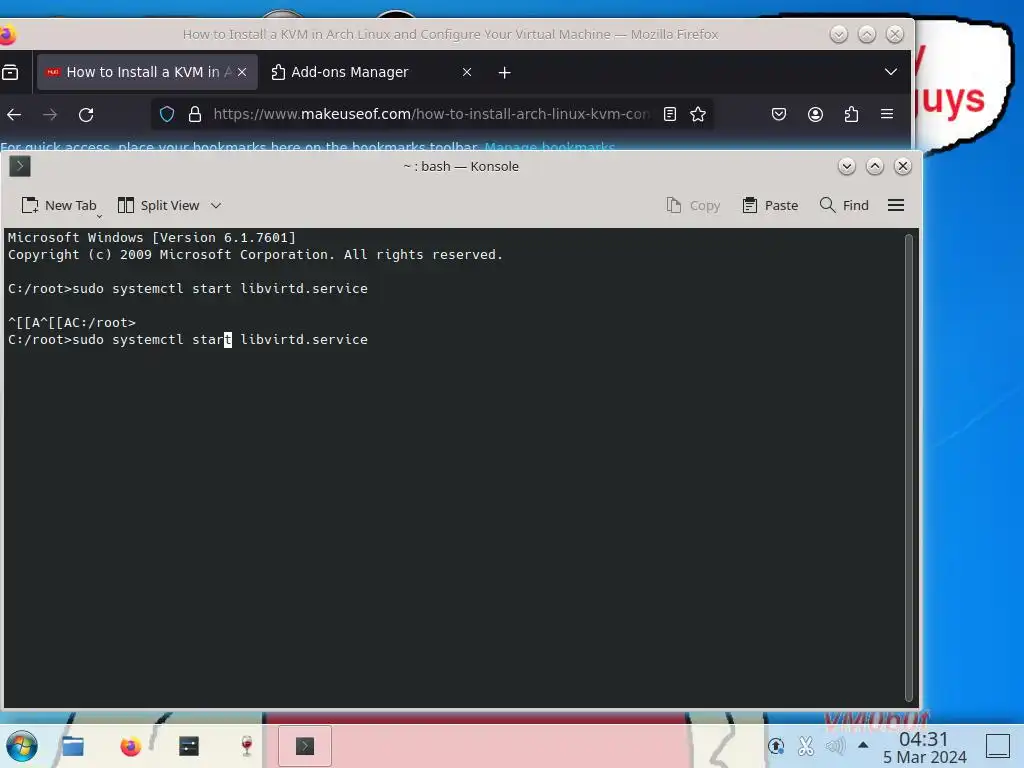This screenshot has height=768, width=1024.
Task: Expand the Split View dropdown arrow
Action: click(216, 205)
